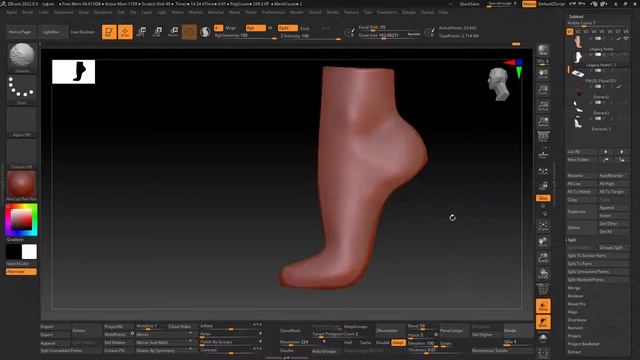Expand the Merge section
The width and height of the screenshot is (640, 360).
[574, 288]
